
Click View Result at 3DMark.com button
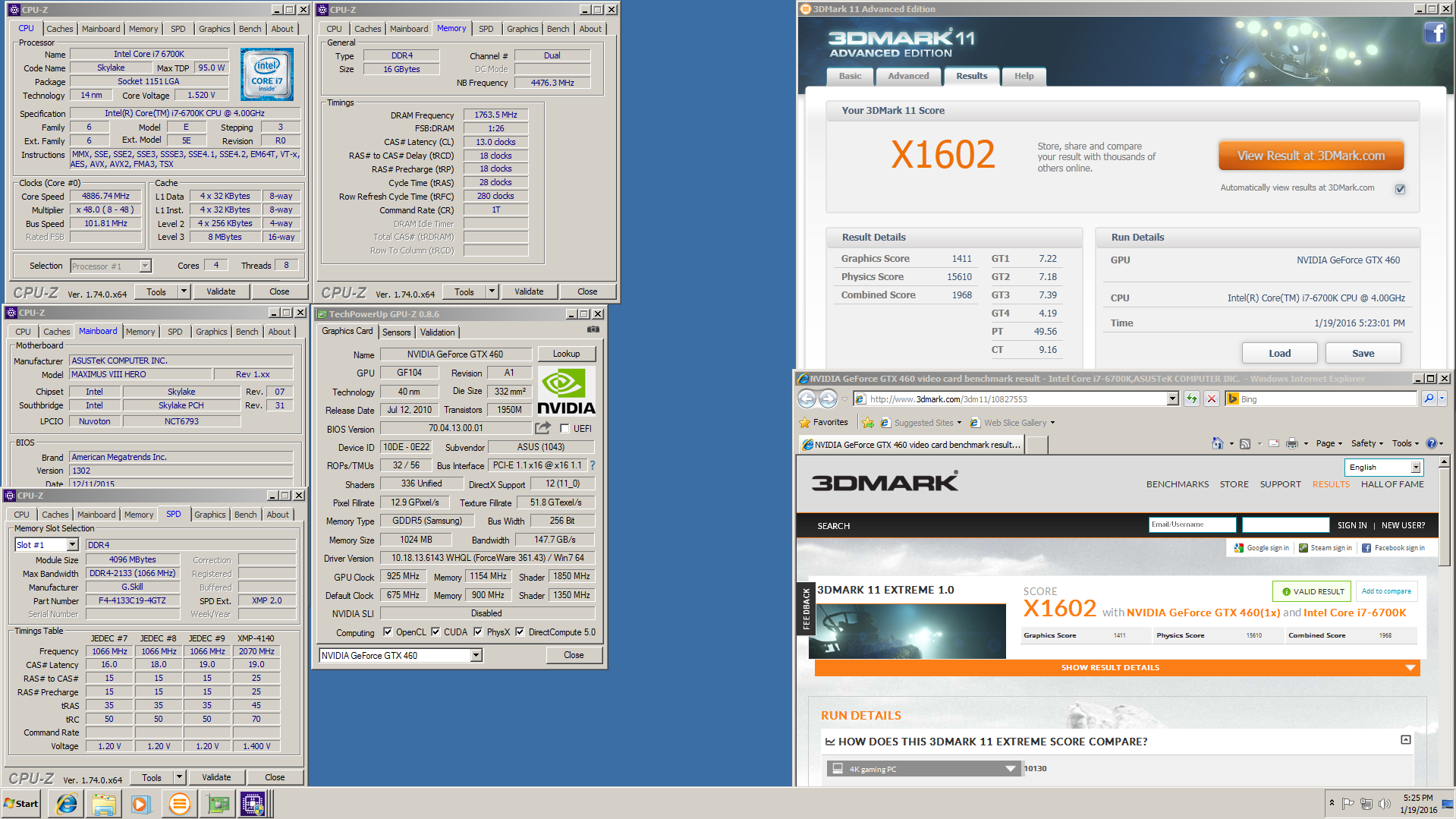point(1310,156)
